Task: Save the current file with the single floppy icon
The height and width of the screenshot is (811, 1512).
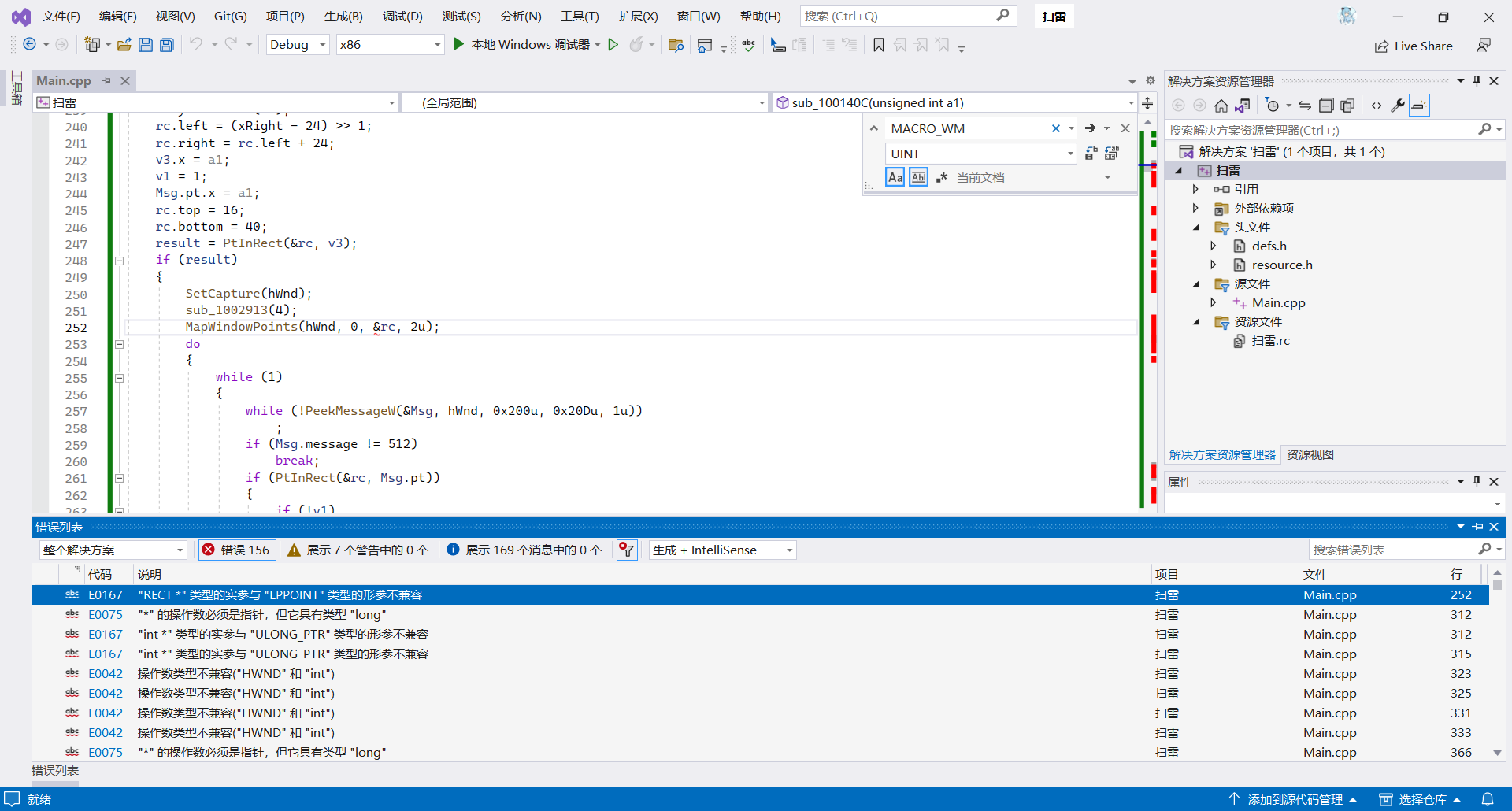Action: (146, 45)
